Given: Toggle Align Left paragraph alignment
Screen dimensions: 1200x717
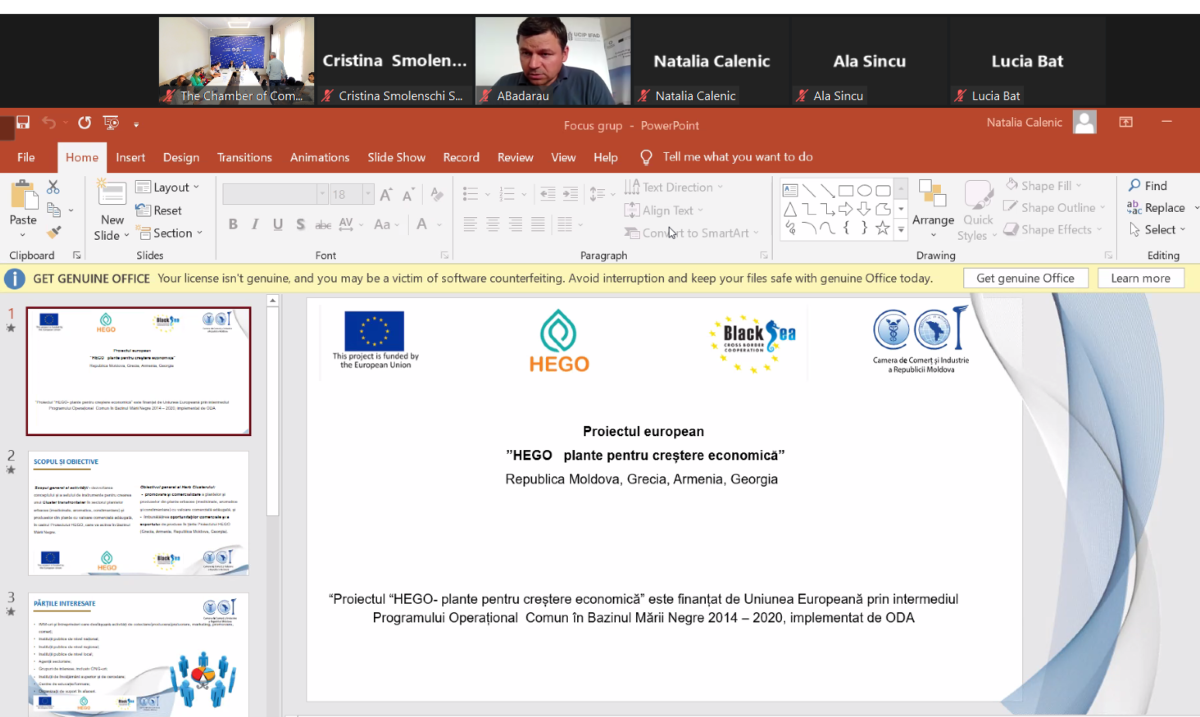Looking at the screenshot, I should [468, 225].
